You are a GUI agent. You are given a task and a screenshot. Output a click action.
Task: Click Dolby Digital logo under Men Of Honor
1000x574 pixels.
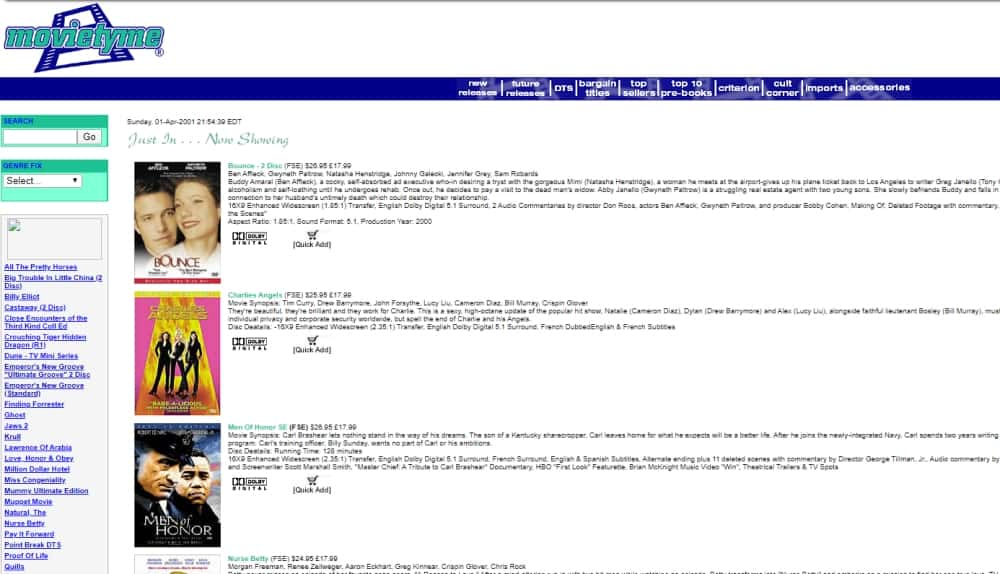click(x=249, y=484)
